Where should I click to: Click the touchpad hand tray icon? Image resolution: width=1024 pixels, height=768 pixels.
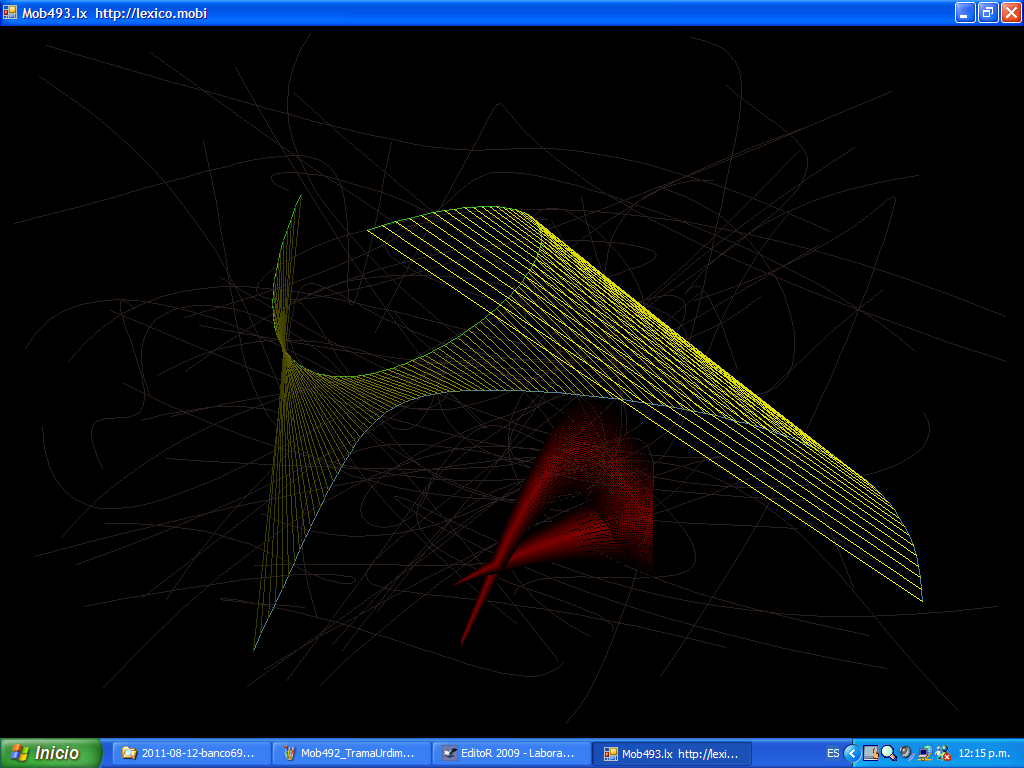(x=871, y=753)
